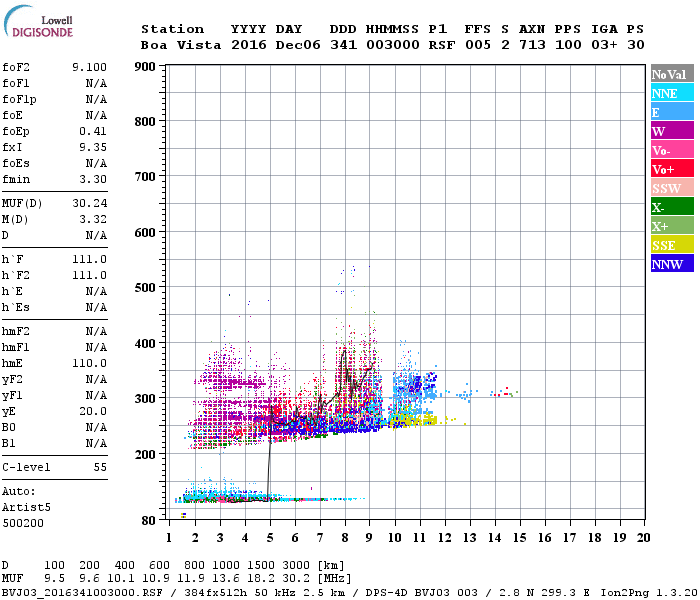Click the Artist5 auto-scaling label
This screenshot has height=600, width=700.
(x=26, y=508)
